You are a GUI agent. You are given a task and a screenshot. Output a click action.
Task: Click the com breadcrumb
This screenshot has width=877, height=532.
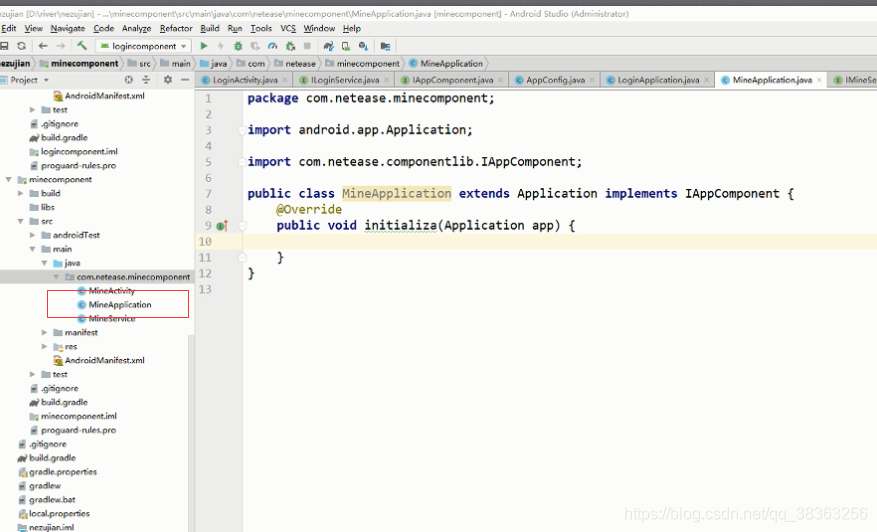tap(251, 64)
